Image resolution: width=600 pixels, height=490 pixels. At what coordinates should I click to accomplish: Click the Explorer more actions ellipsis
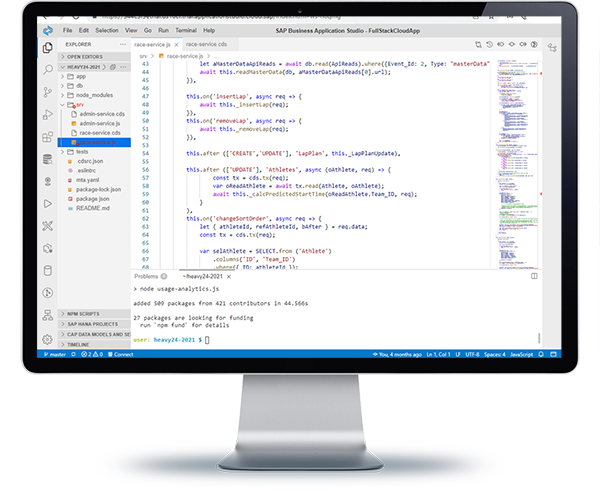(123, 44)
